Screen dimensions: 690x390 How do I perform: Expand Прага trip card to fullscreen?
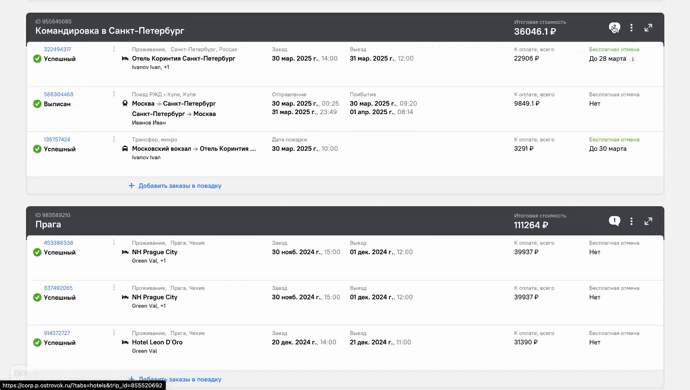(x=648, y=221)
